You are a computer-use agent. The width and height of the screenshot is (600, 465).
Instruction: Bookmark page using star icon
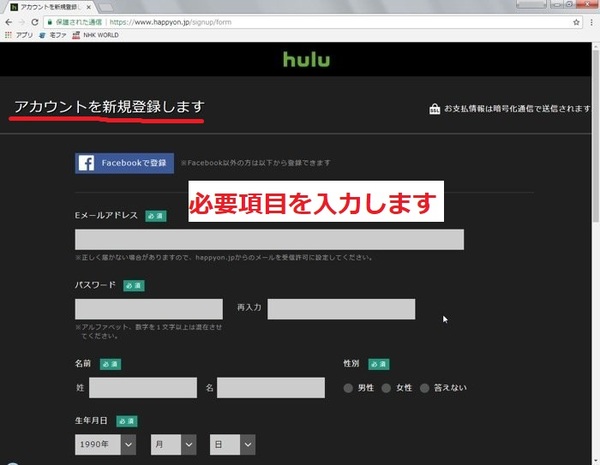pyautogui.click(x=576, y=22)
